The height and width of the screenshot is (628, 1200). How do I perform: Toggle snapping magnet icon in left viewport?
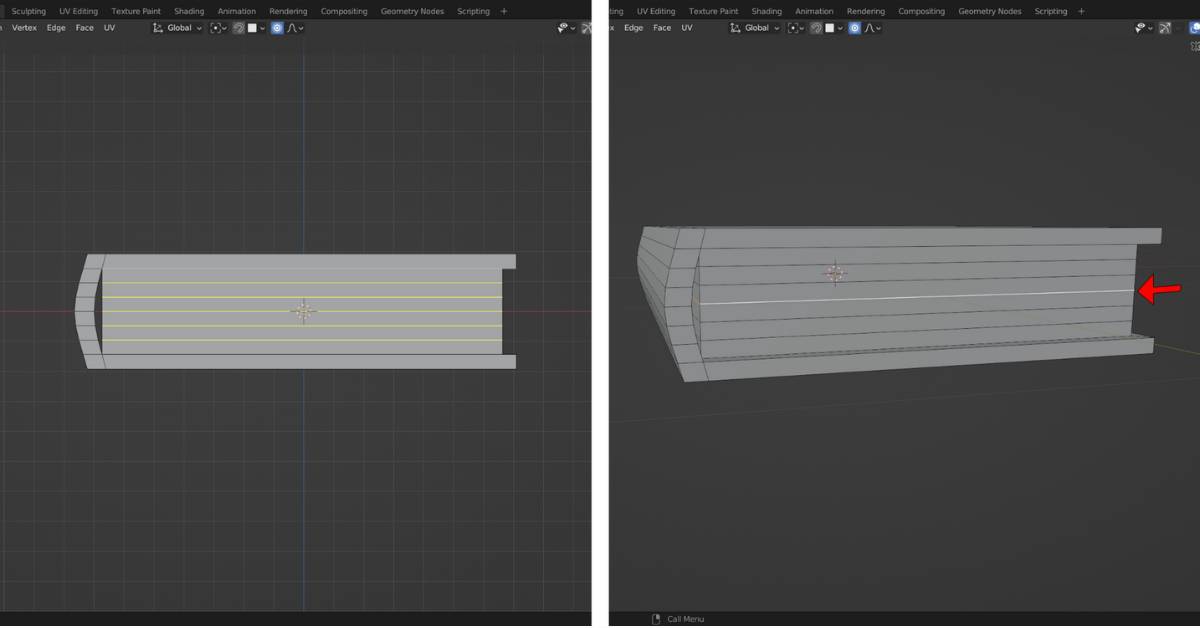click(x=239, y=28)
